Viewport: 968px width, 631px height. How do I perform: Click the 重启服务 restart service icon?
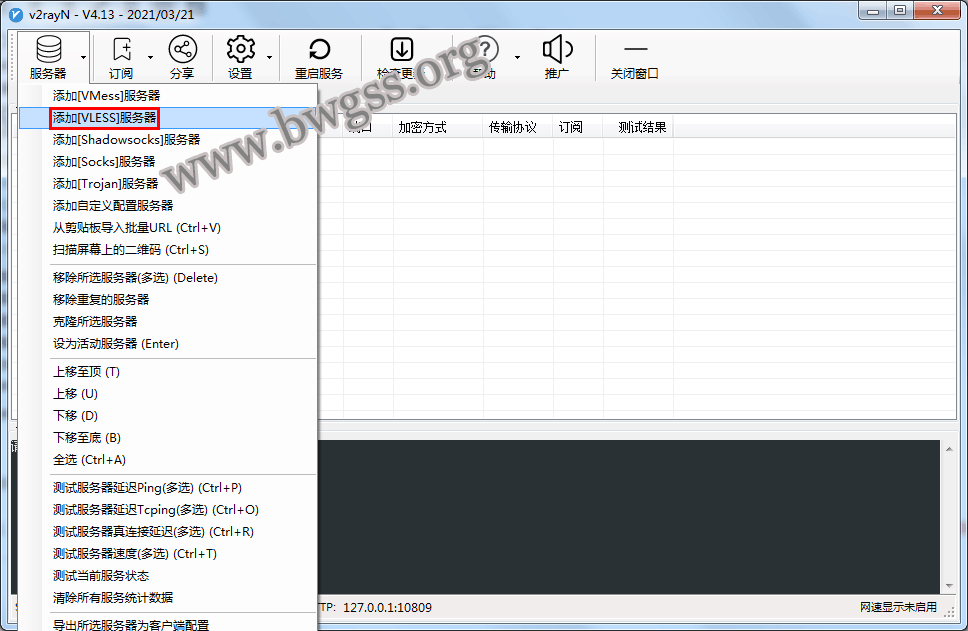click(x=319, y=49)
